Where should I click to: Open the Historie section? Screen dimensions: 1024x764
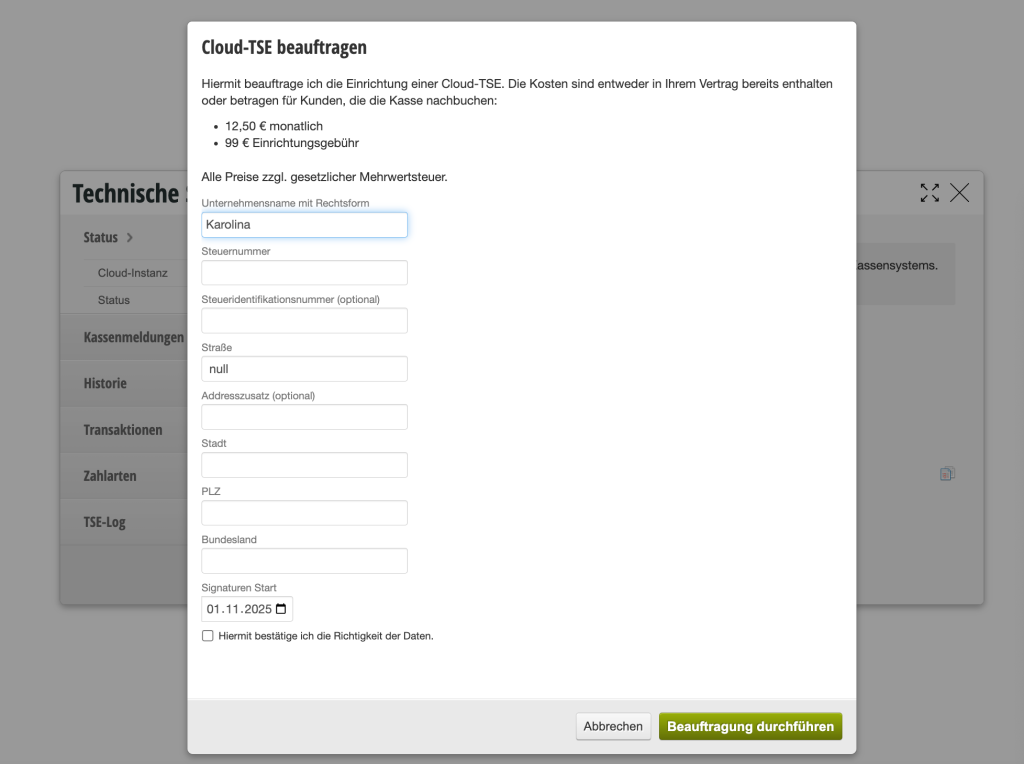[105, 383]
